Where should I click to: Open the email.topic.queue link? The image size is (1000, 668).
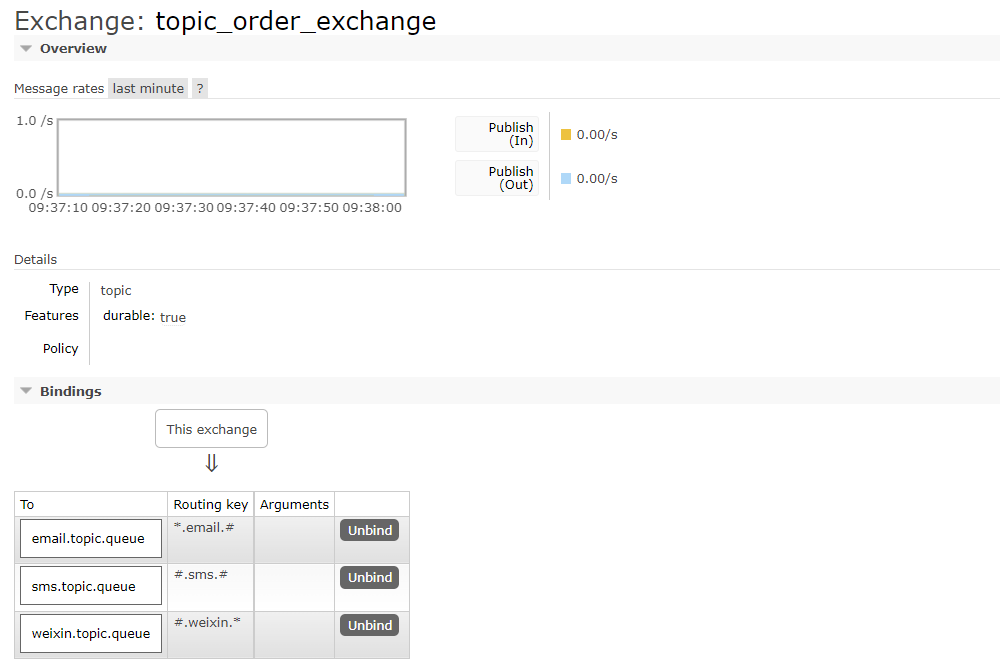click(88, 538)
